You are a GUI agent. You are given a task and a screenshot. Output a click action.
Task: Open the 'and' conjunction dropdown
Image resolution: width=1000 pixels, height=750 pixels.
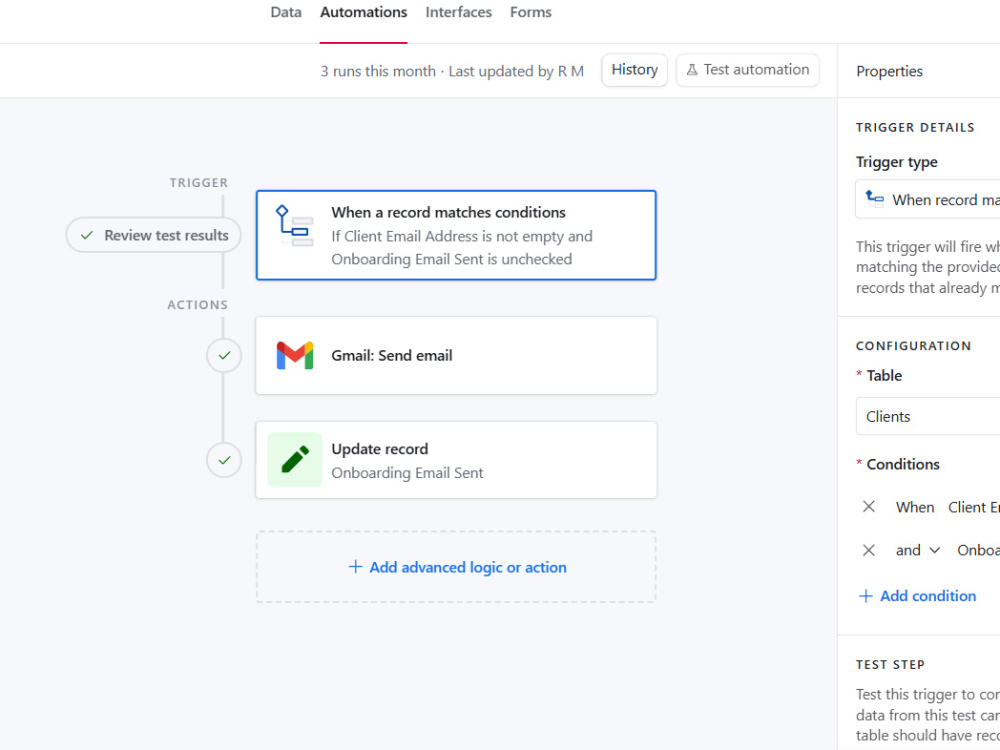tap(918, 550)
